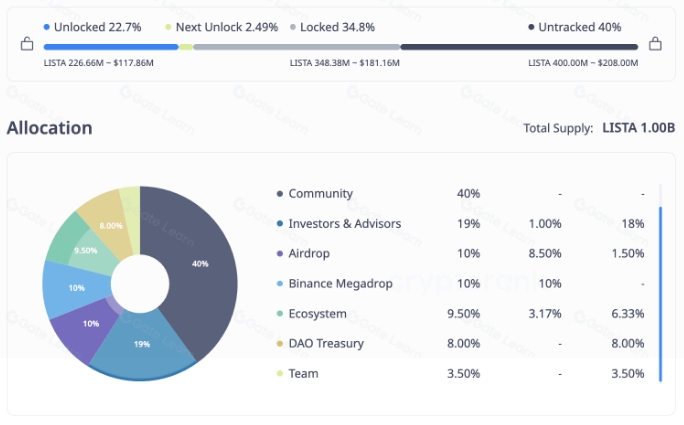Screen dimensions: 684x425
Task: Click the Ecosystem legend color dot
Action: coord(280,313)
